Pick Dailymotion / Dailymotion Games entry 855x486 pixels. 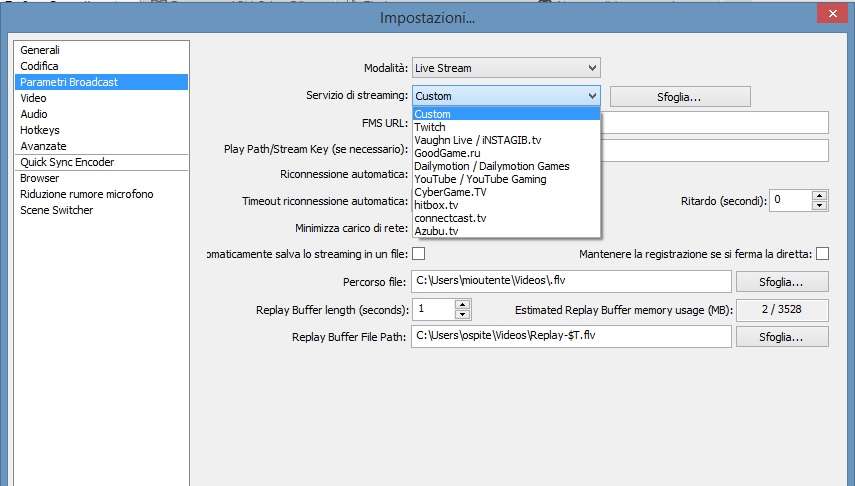(x=491, y=166)
